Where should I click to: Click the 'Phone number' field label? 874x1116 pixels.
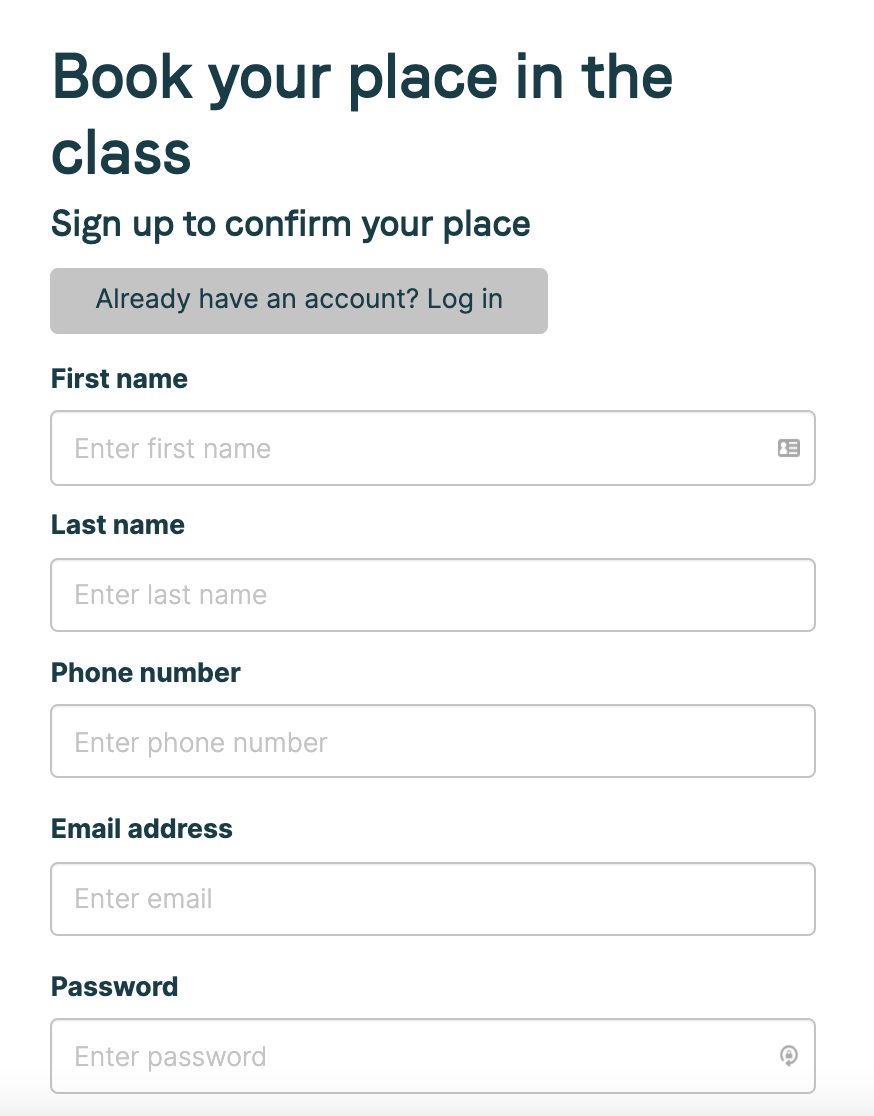(145, 672)
